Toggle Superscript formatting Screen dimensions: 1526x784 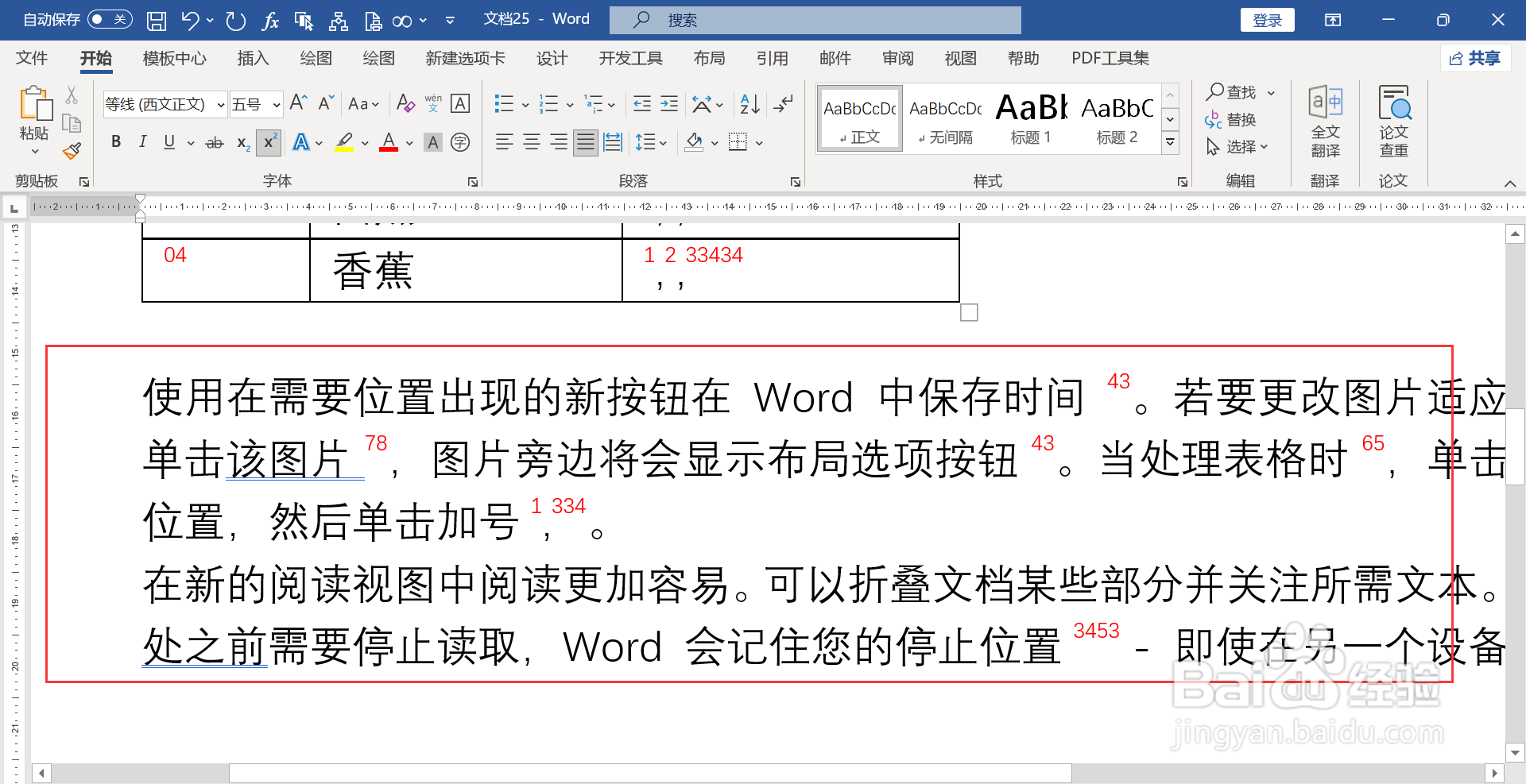pyautogui.click(x=269, y=142)
